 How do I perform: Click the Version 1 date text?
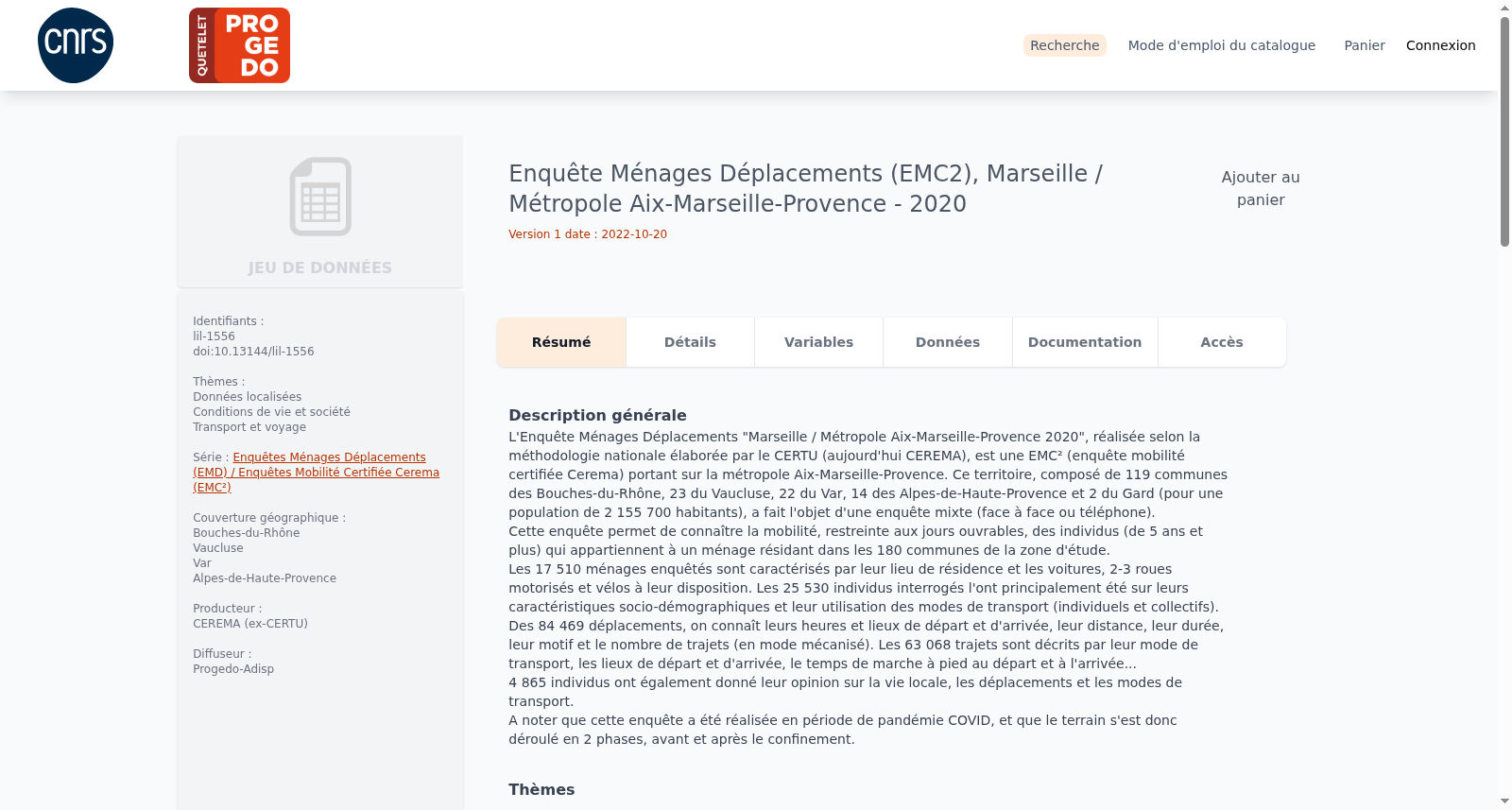pos(588,234)
